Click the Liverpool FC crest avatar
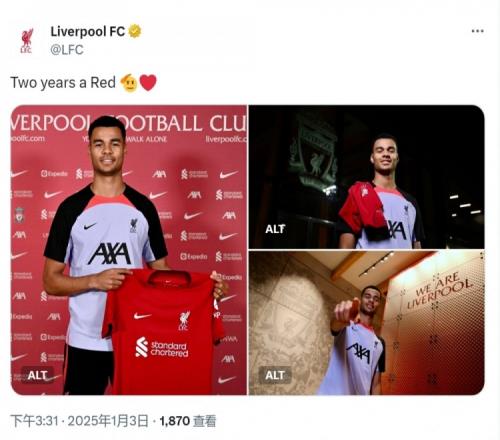Image resolution: width=500 pixels, height=440 pixels. tap(26, 41)
